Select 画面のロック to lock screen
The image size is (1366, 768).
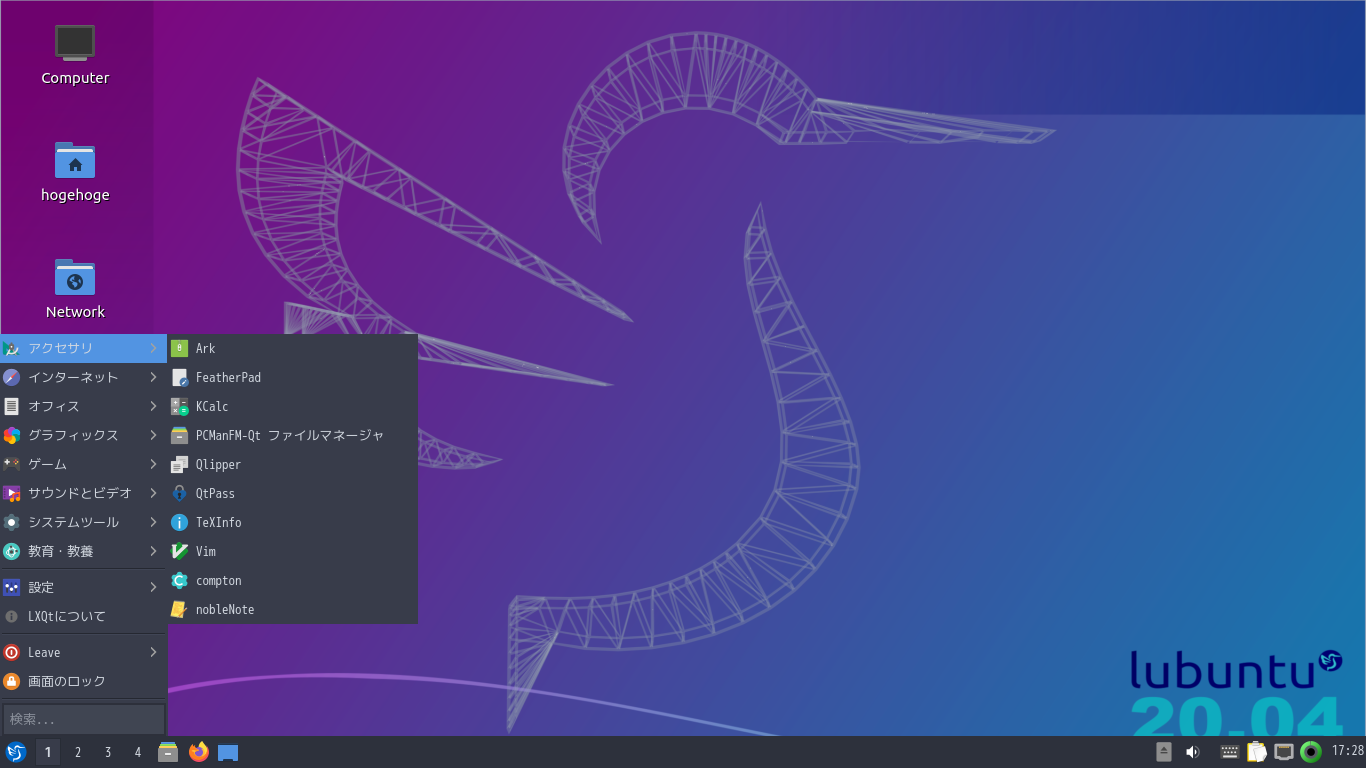[x=83, y=681]
